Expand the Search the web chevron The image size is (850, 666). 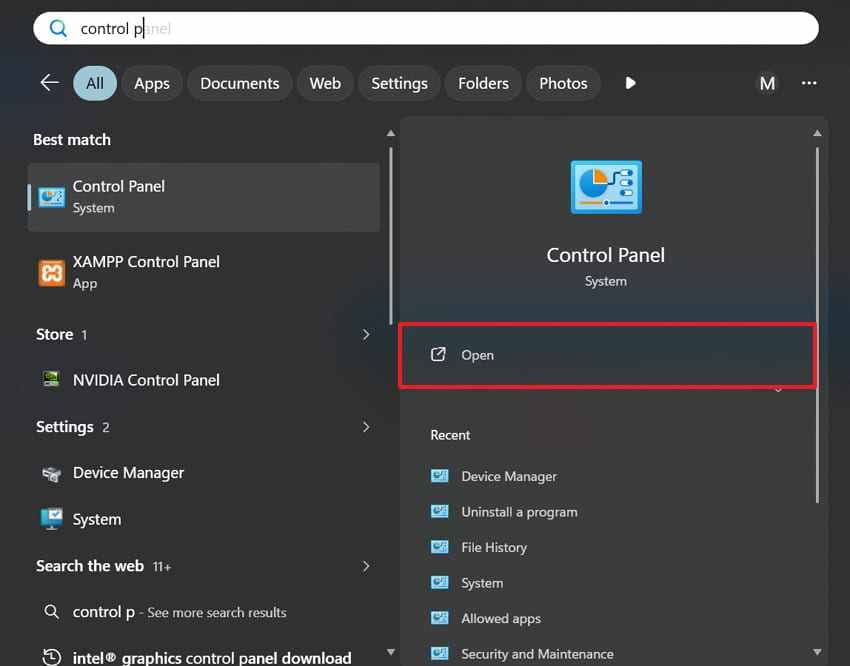366,566
